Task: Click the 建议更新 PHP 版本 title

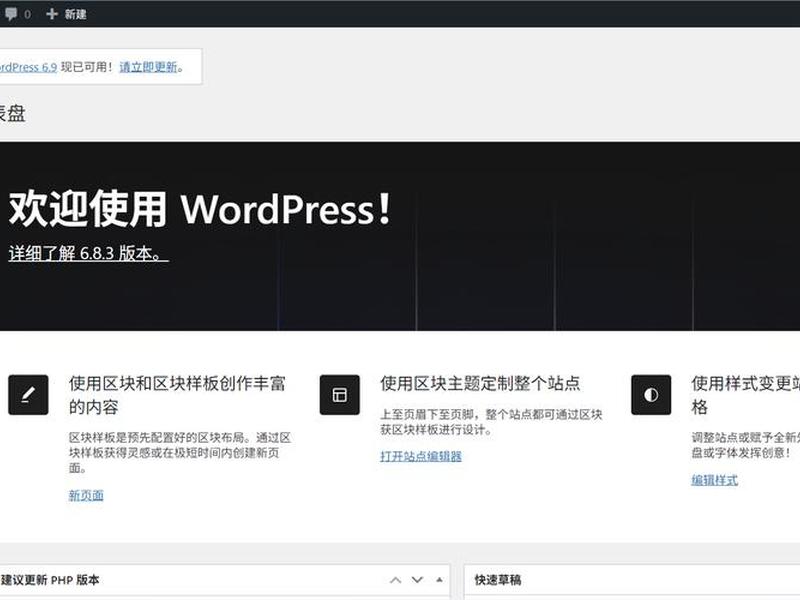Action: 50,580
